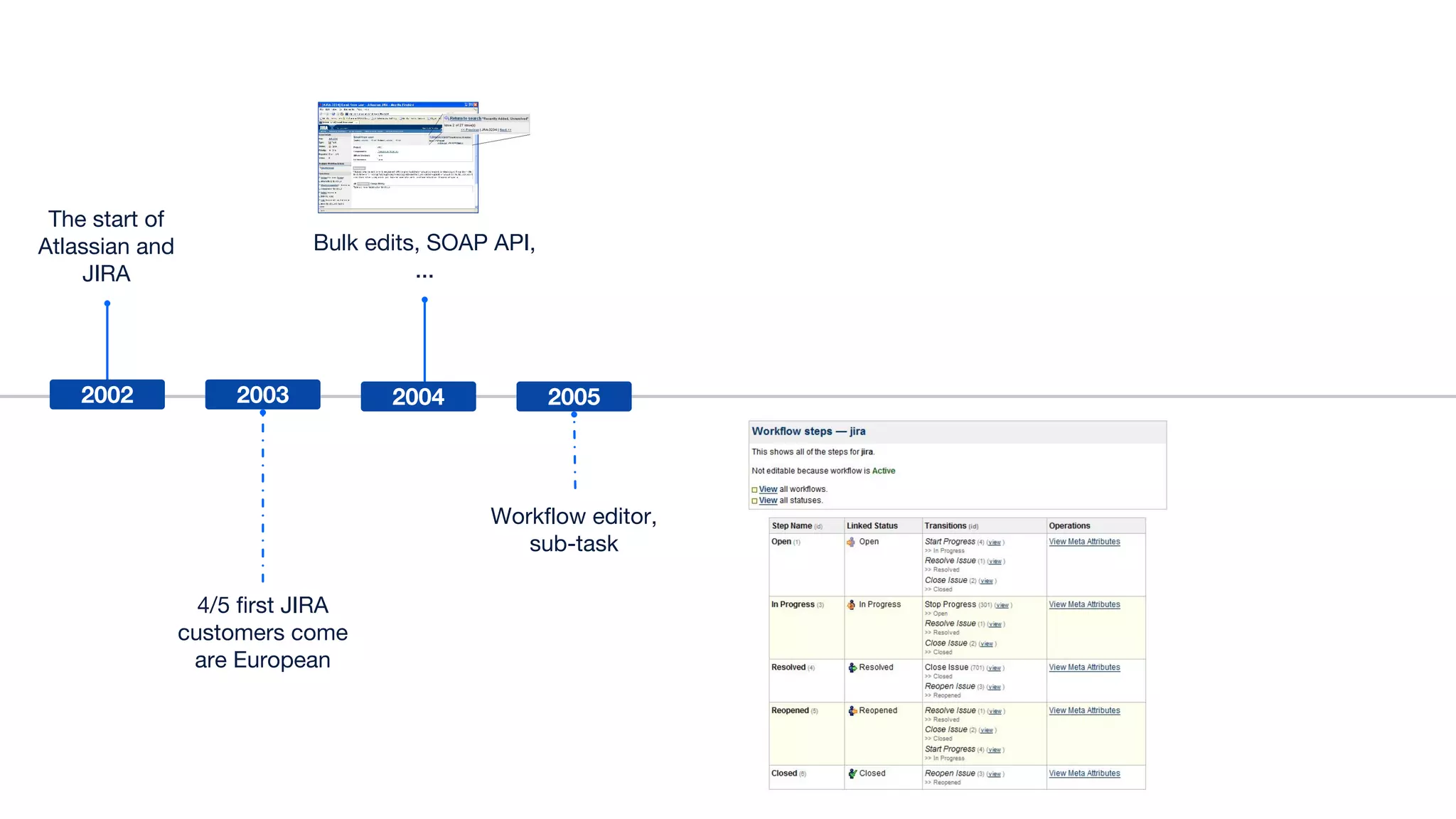Click the In Progress status icon
This screenshot has height=819, width=1456.
[851, 605]
